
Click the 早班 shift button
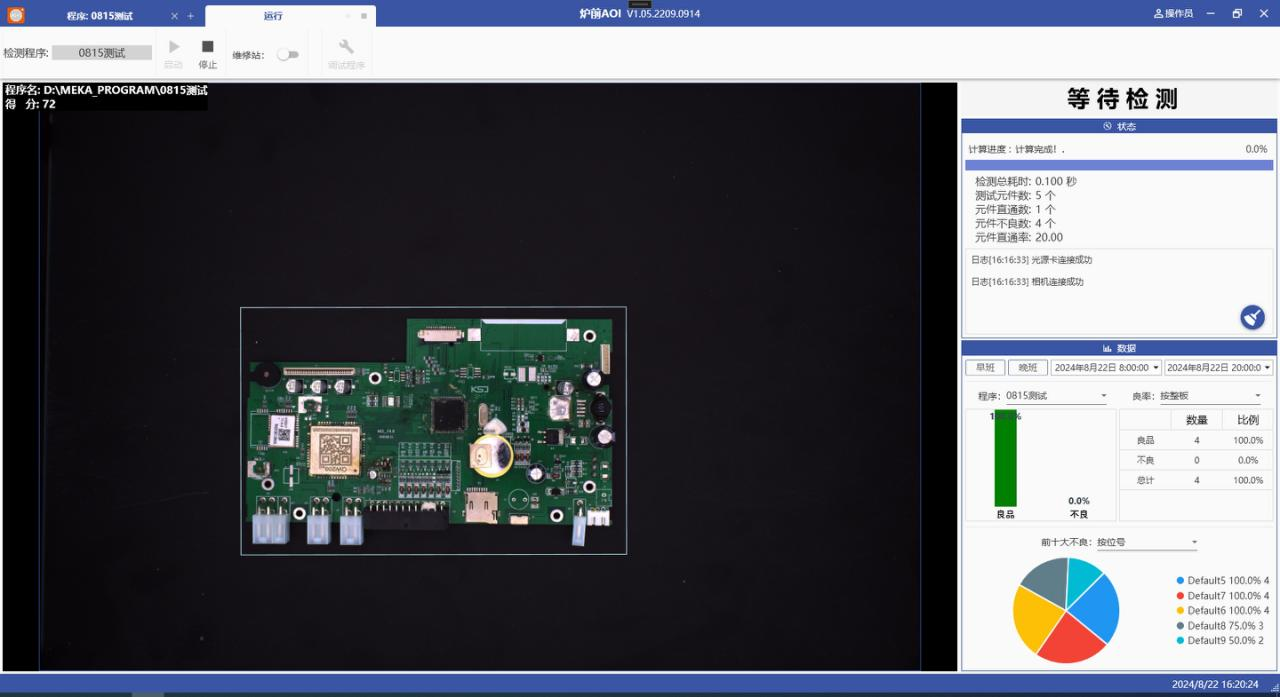(x=985, y=368)
